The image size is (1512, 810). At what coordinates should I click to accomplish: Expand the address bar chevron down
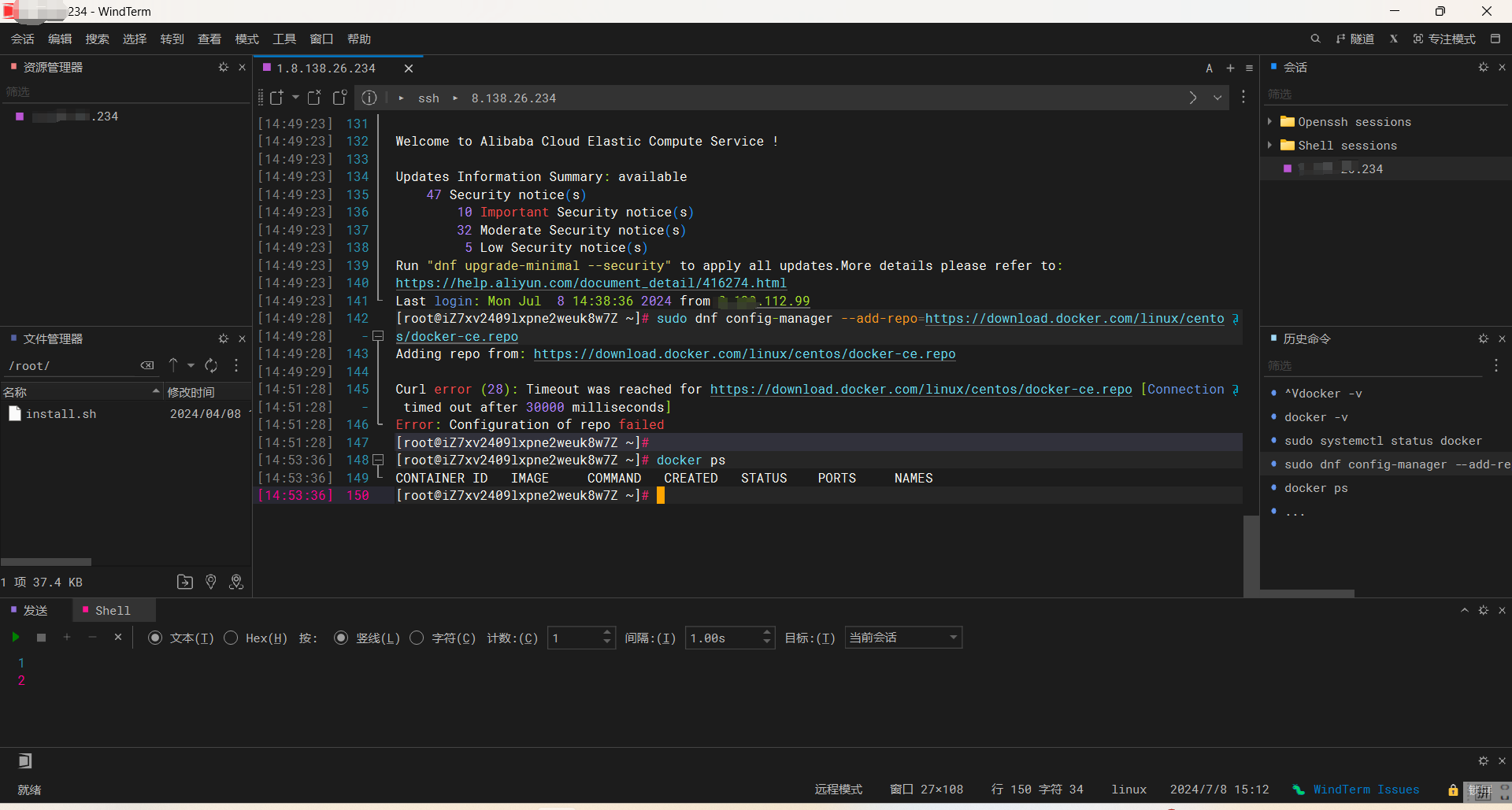[x=1217, y=98]
